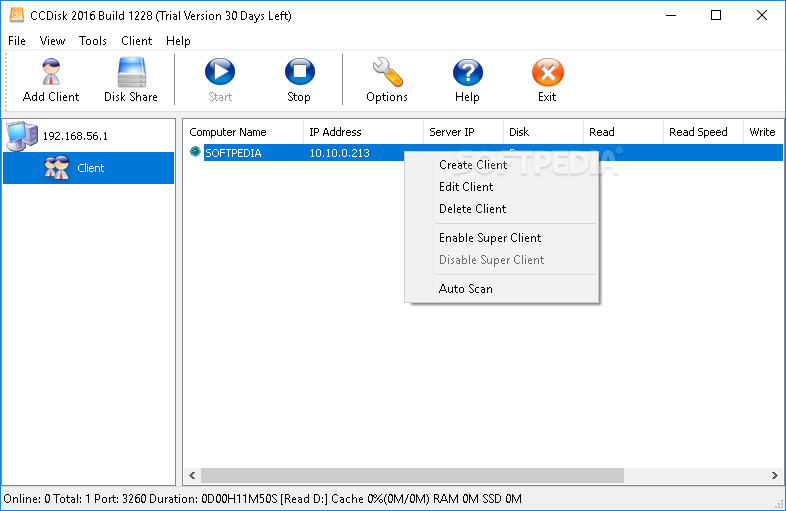
Task: Open the Client menu
Action: click(x=136, y=41)
